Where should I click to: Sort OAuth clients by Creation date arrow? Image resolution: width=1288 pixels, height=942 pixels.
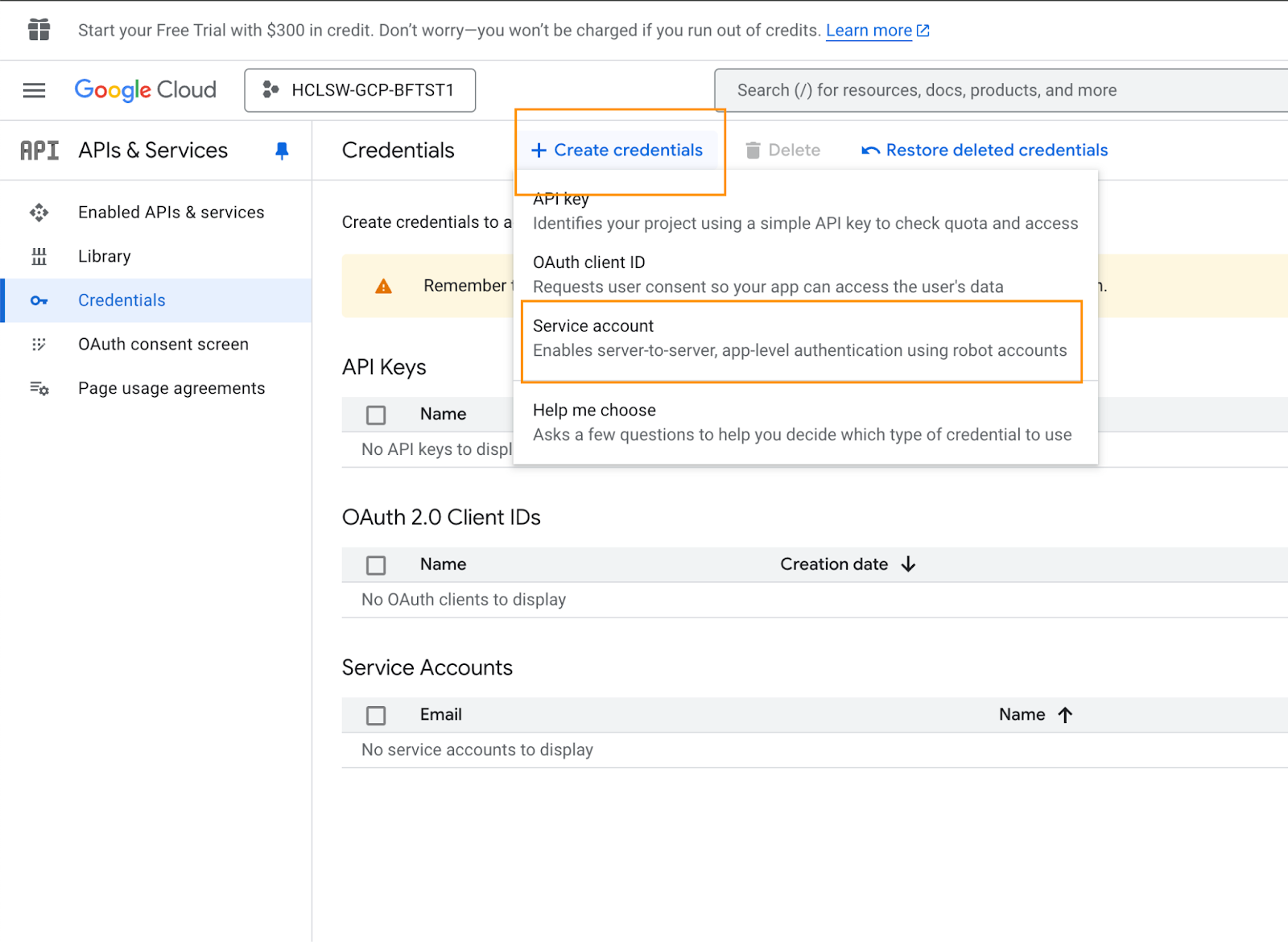point(908,564)
